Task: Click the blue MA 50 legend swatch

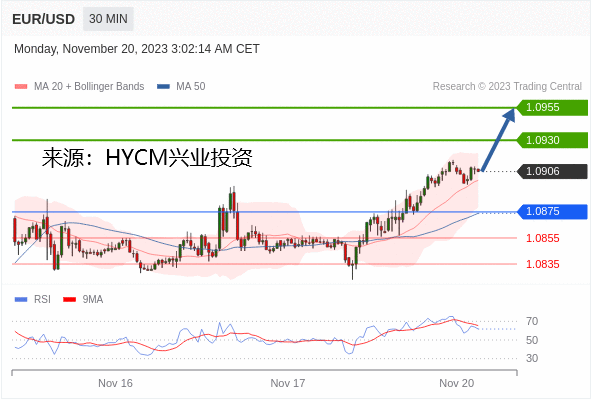Action: click(163, 87)
